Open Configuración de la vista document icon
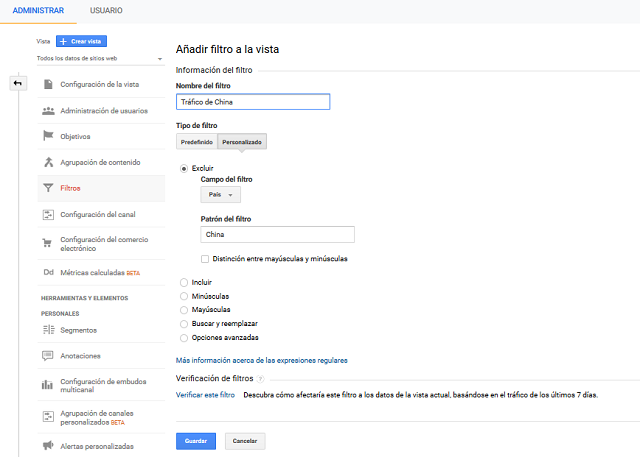Screen dimensions: 640x457 point(48,84)
